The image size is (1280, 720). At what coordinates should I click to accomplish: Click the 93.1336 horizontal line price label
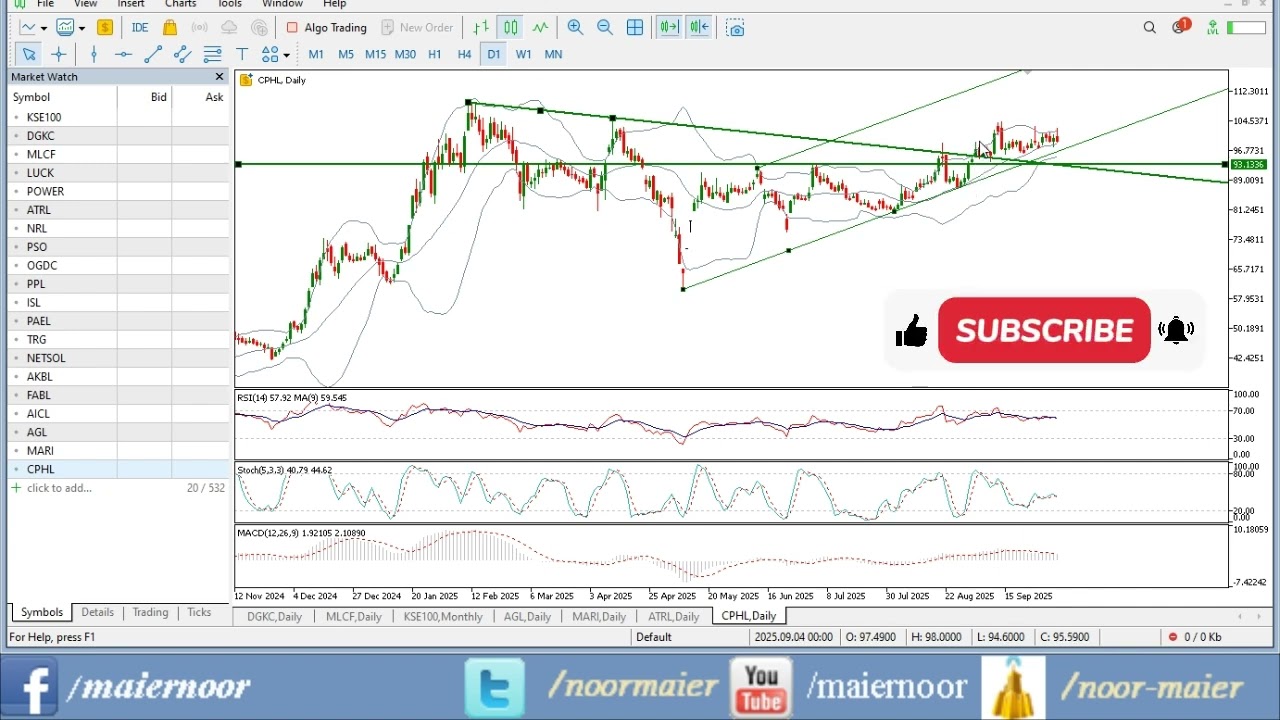[x=1248, y=164]
